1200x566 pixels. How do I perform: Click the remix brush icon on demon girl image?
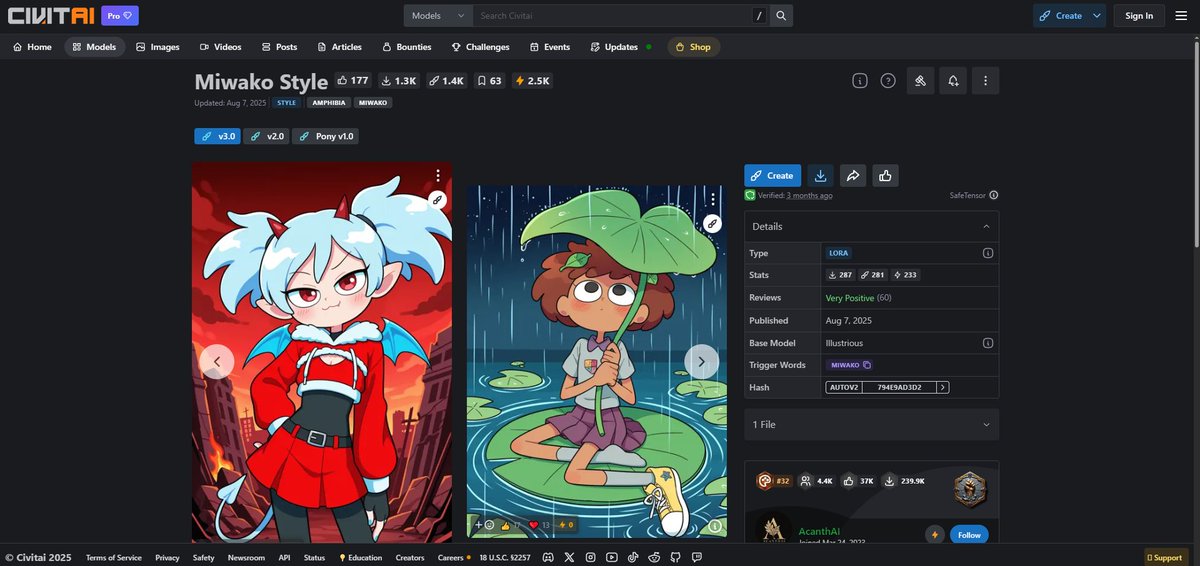(437, 200)
